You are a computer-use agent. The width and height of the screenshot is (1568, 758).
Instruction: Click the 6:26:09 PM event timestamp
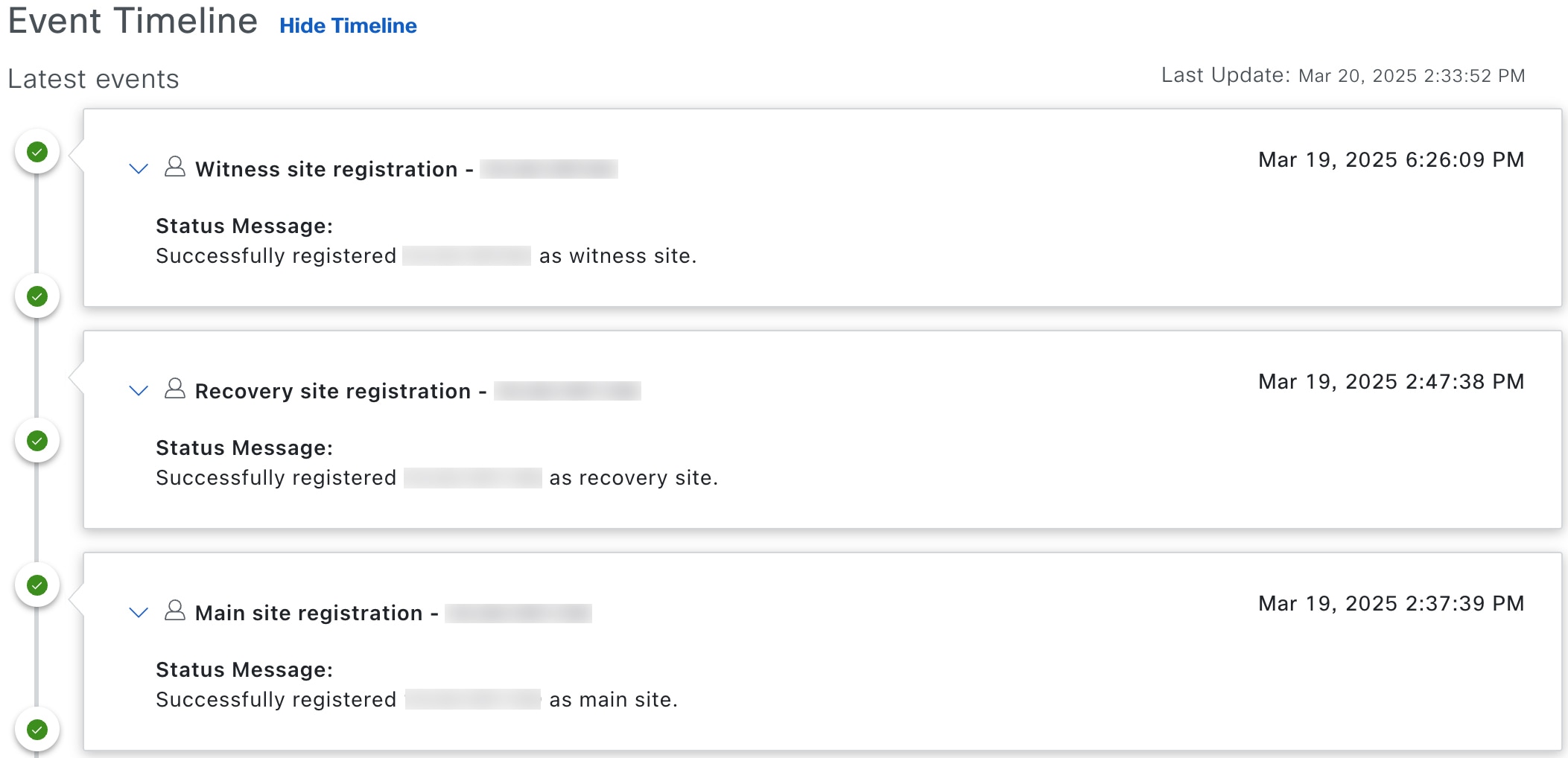[1391, 160]
